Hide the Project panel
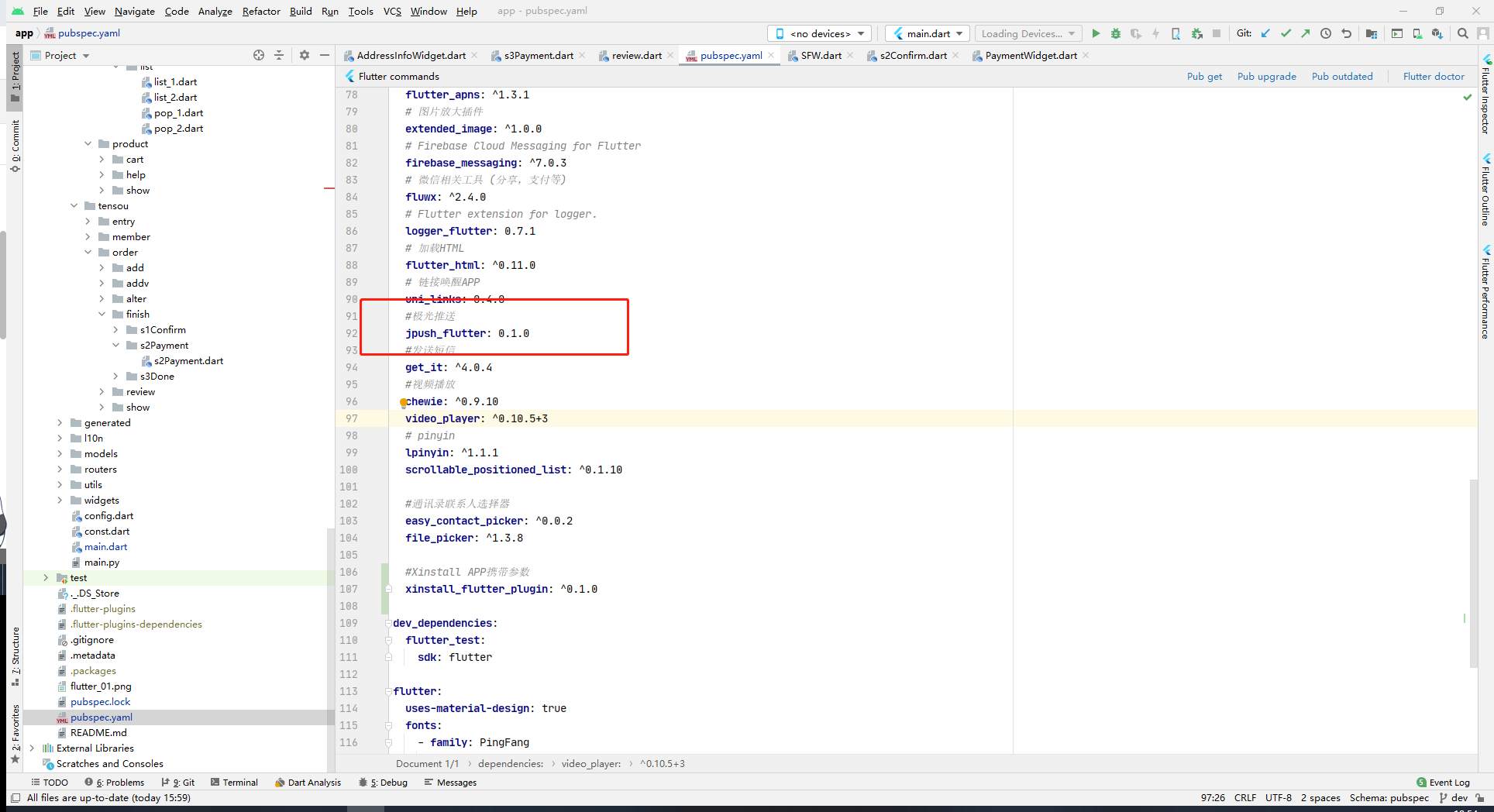 click(x=325, y=55)
